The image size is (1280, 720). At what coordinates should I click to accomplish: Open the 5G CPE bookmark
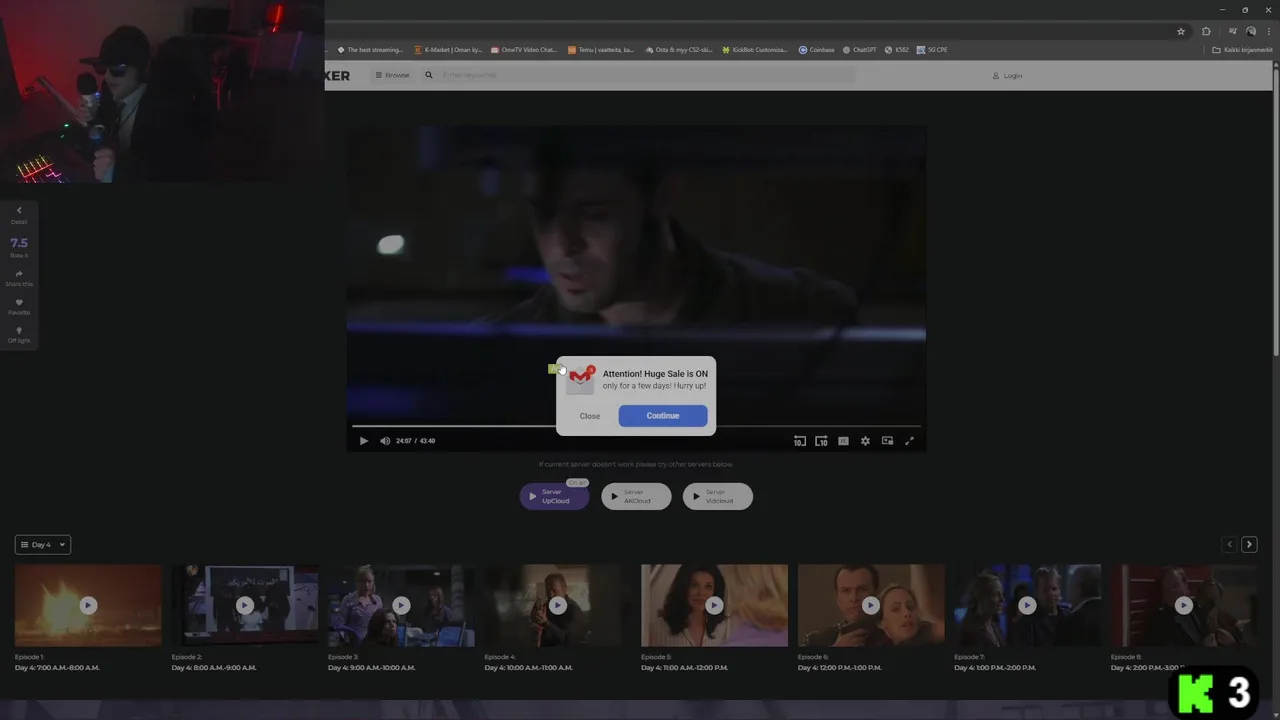click(x=932, y=50)
